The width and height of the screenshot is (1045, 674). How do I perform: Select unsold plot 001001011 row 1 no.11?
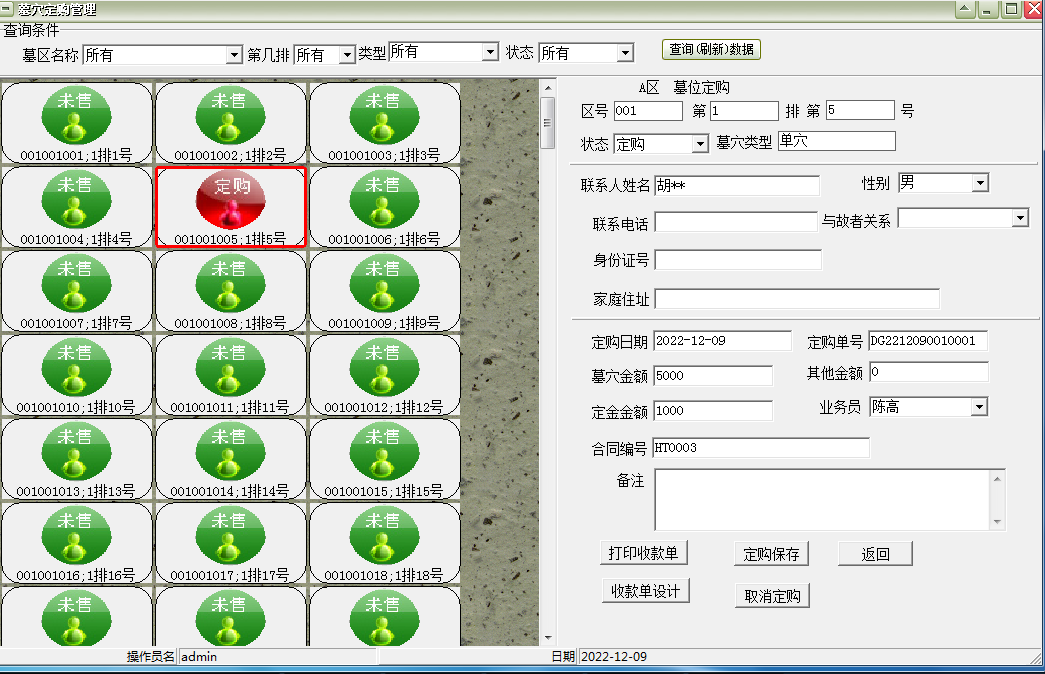231,375
